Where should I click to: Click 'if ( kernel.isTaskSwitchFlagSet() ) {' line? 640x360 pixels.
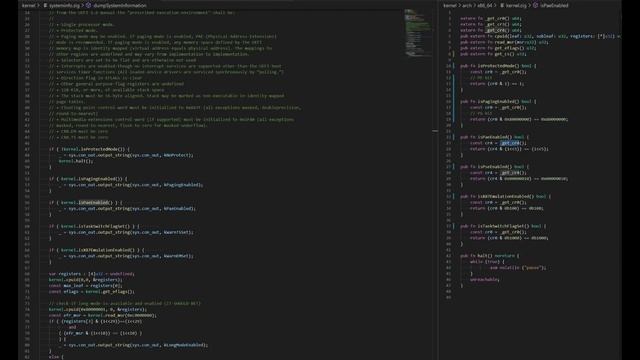[94, 226]
